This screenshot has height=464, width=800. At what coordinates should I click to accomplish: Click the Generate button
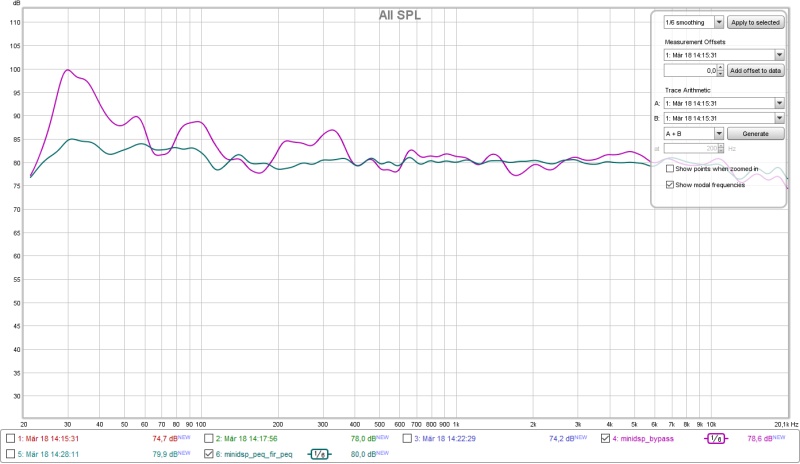click(x=755, y=133)
